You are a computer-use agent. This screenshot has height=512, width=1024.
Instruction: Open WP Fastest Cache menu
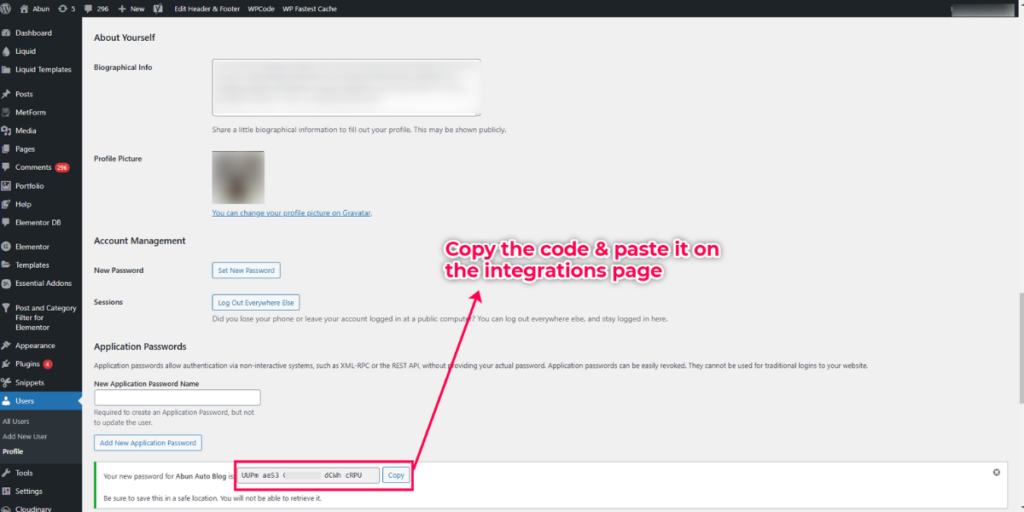click(310, 9)
